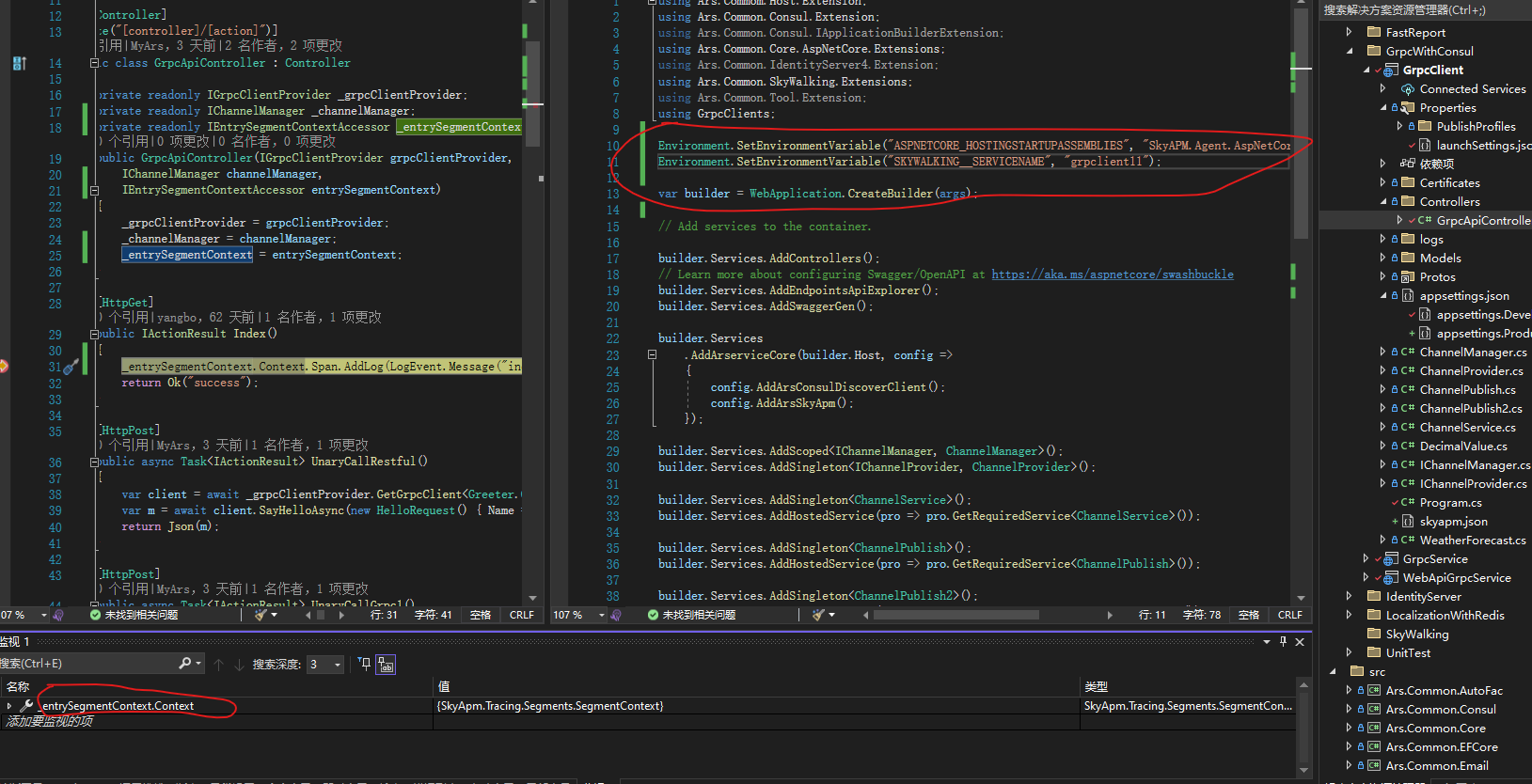Click the Watch panel search input field
Image resolution: width=1532 pixels, height=784 pixels.
tap(89, 664)
